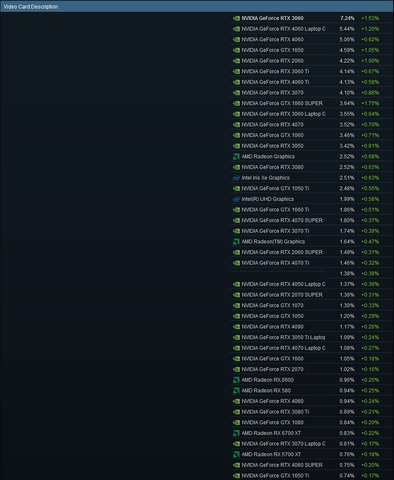
Task: Click the NVIDIA logo beside GeForce RTX 3080
Action: click(236, 167)
